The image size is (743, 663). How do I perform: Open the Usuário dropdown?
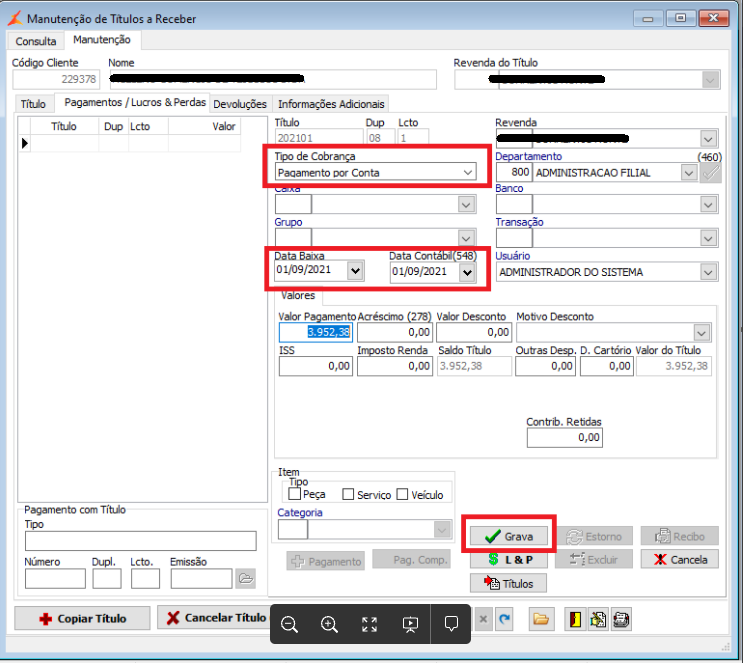coord(708,272)
